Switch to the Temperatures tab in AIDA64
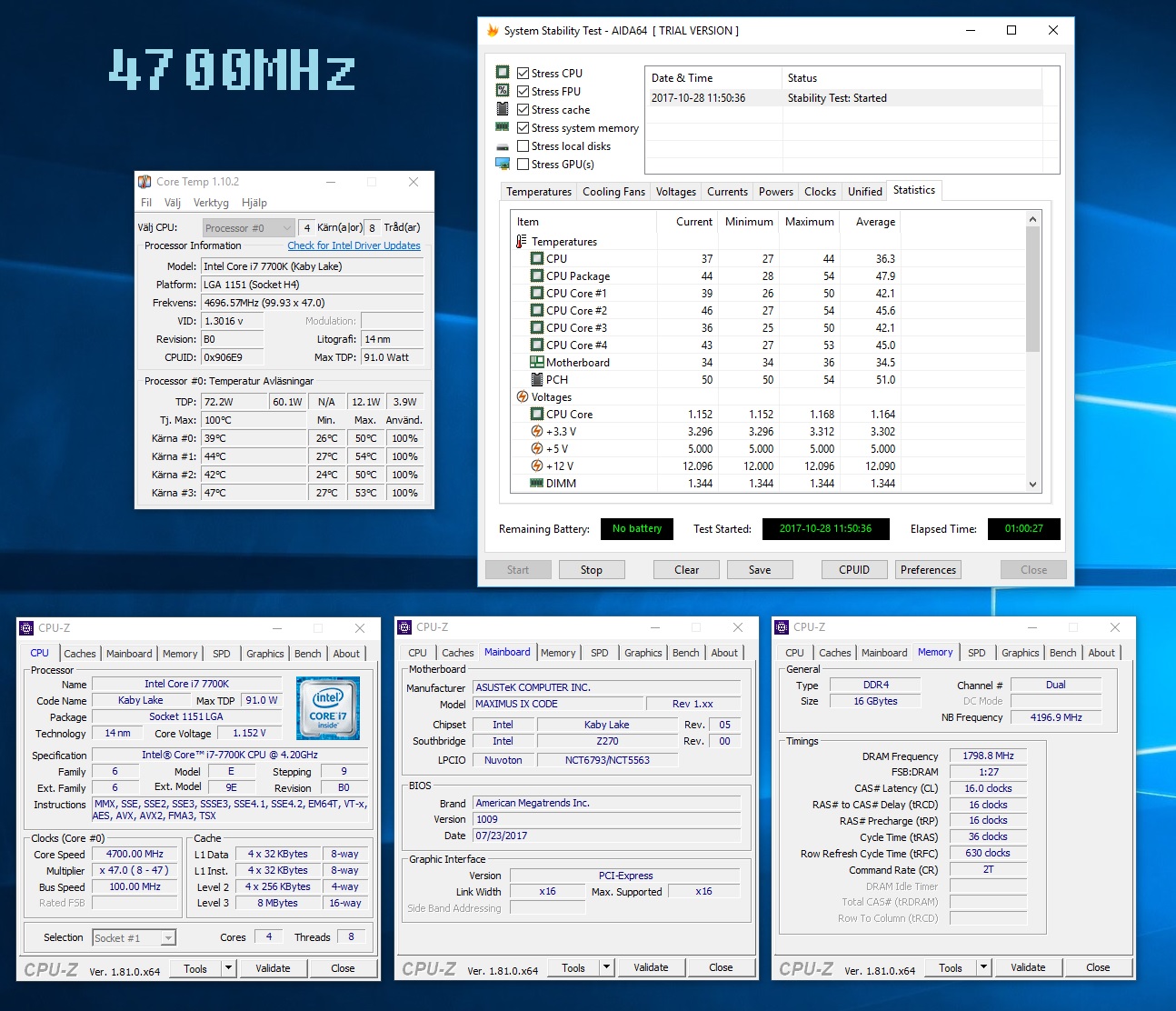Image resolution: width=1176 pixels, height=1011 pixels. (539, 192)
